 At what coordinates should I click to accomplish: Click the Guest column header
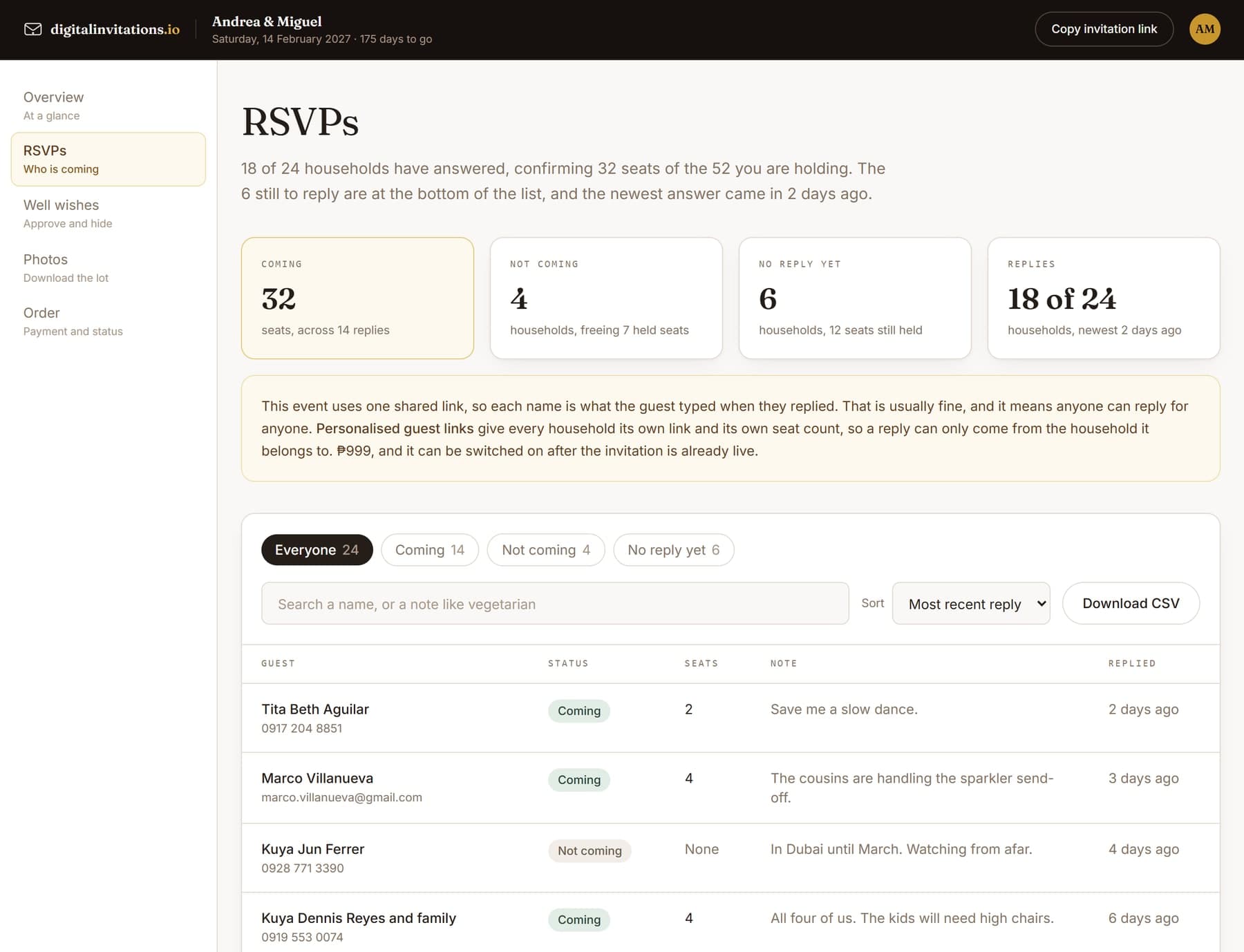click(x=278, y=663)
